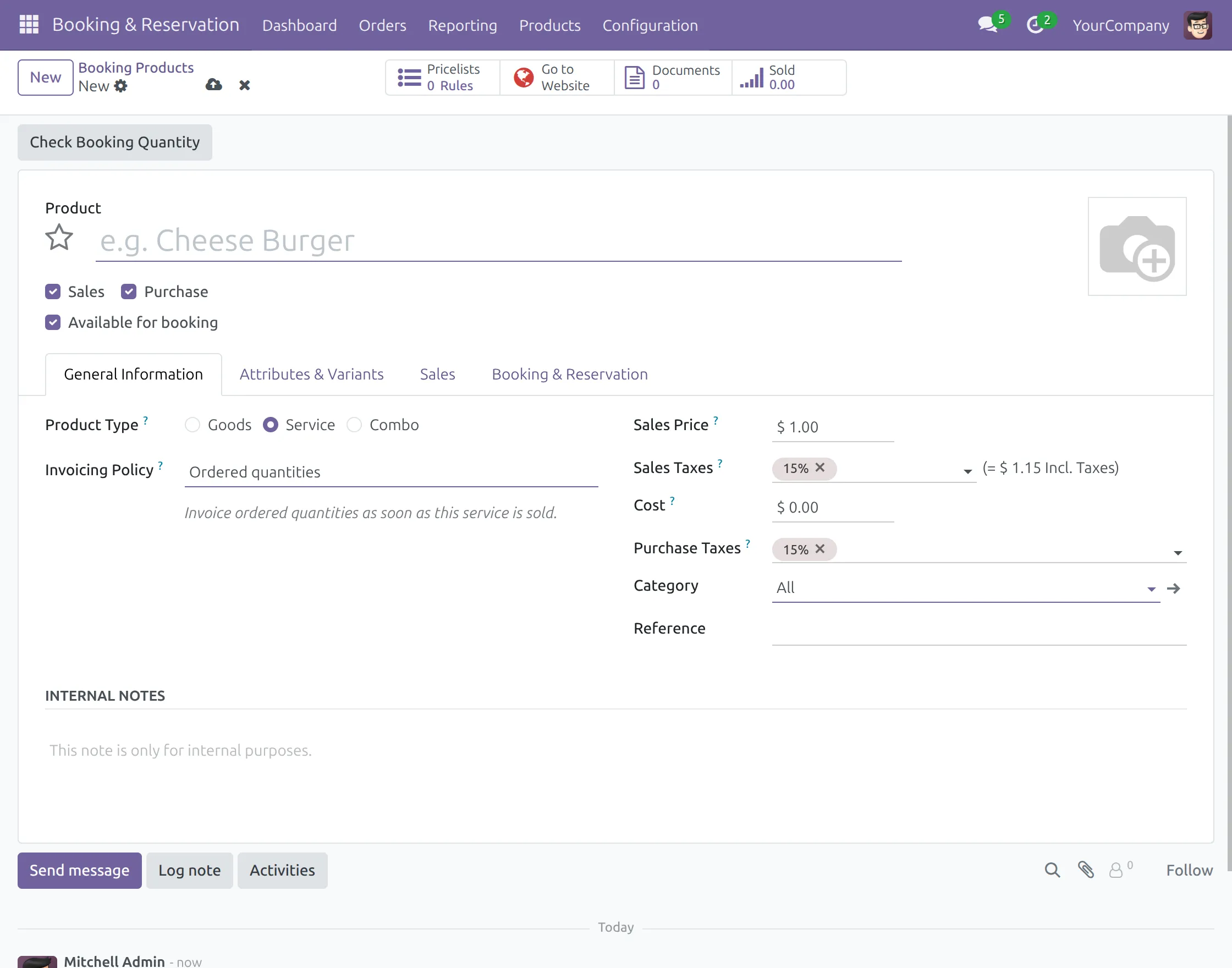Open the Reporting menu

(x=463, y=25)
